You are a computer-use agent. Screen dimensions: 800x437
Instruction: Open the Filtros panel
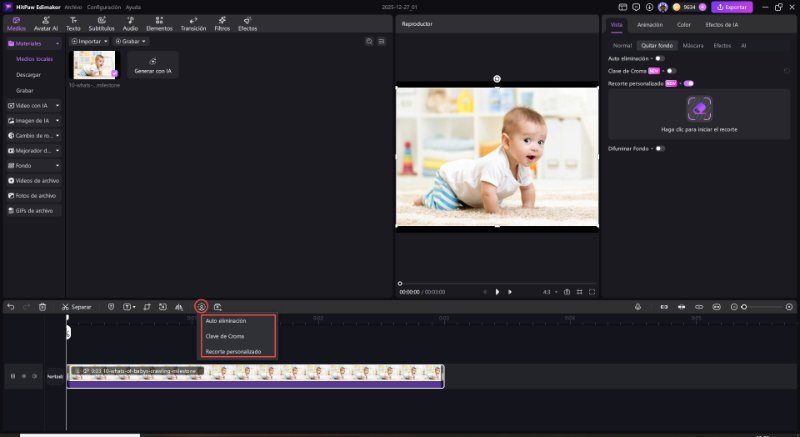220,24
